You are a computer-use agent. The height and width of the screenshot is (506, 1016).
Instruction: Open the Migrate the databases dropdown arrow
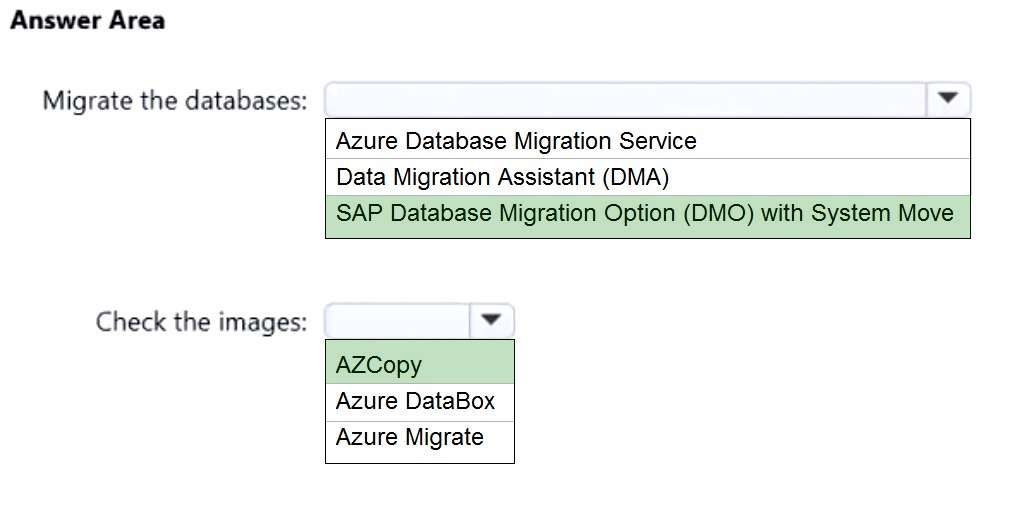pyautogui.click(x=948, y=99)
